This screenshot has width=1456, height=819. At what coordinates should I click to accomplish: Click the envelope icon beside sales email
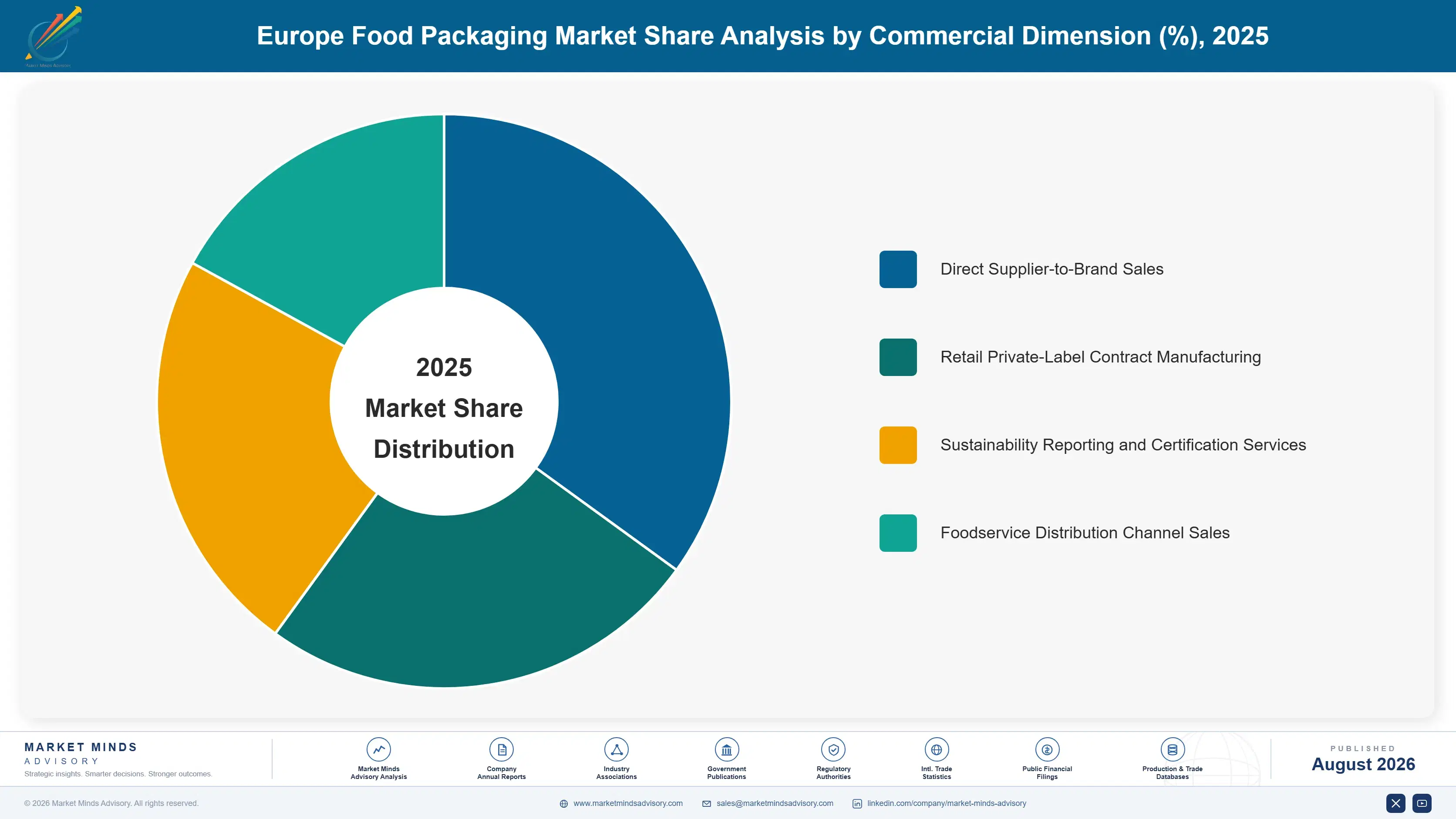(x=707, y=804)
